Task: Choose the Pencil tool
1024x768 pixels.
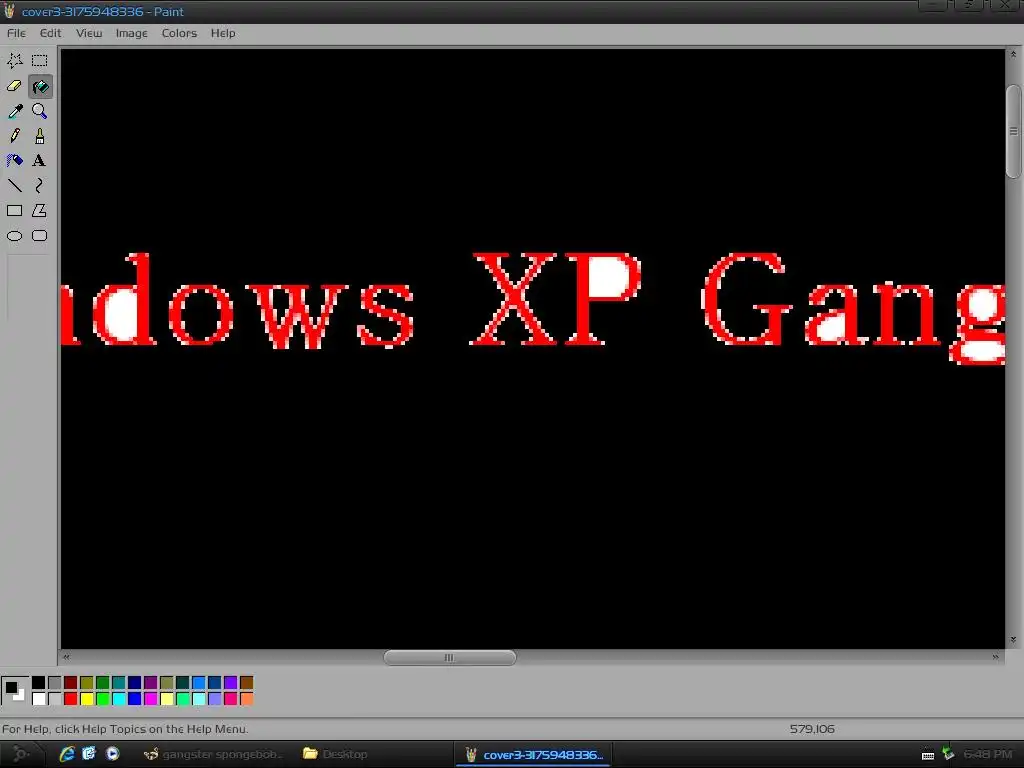Action: pyautogui.click(x=14, y=136)
